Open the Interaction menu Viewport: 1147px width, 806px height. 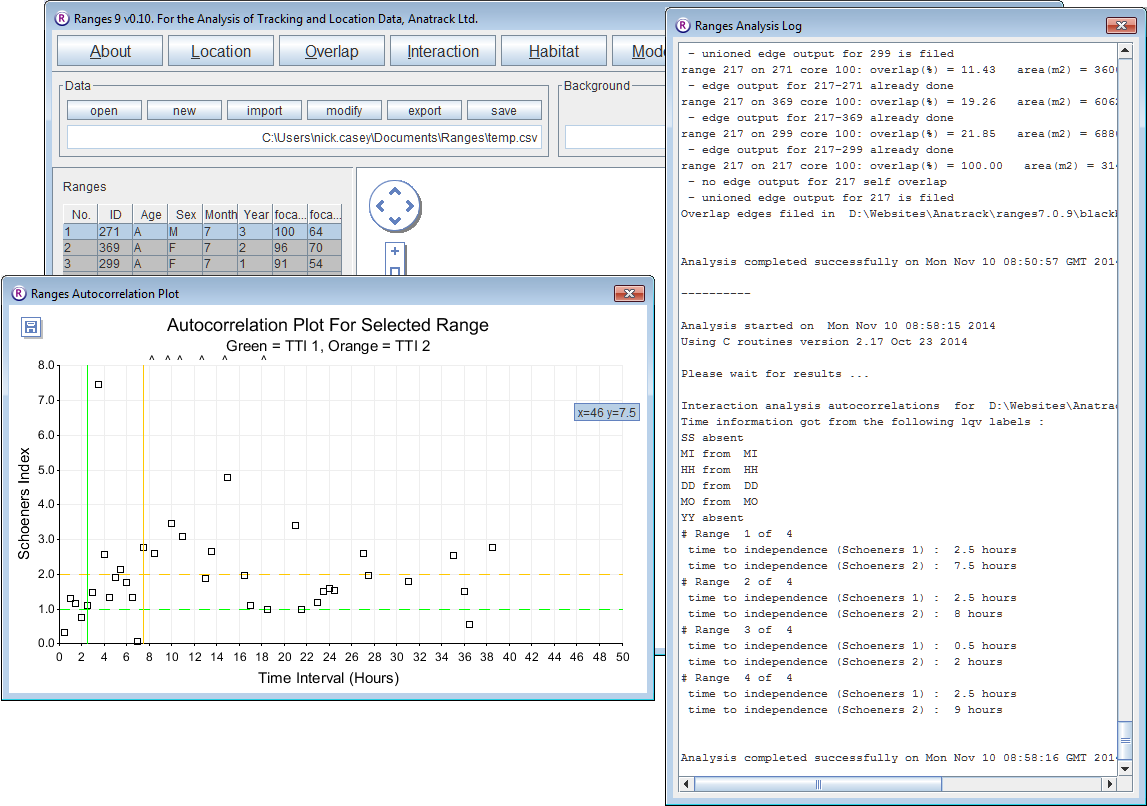(443, 52)
